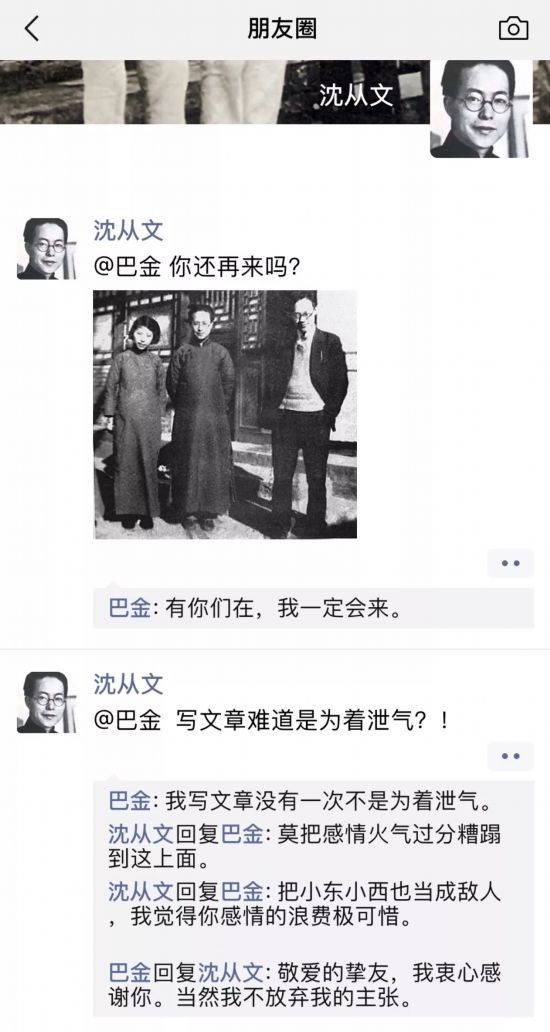Image resolution: width=550 pixels, height=1032 pixels.
Task: Open the two-dot menu on first post
Action: click(511, 563)
